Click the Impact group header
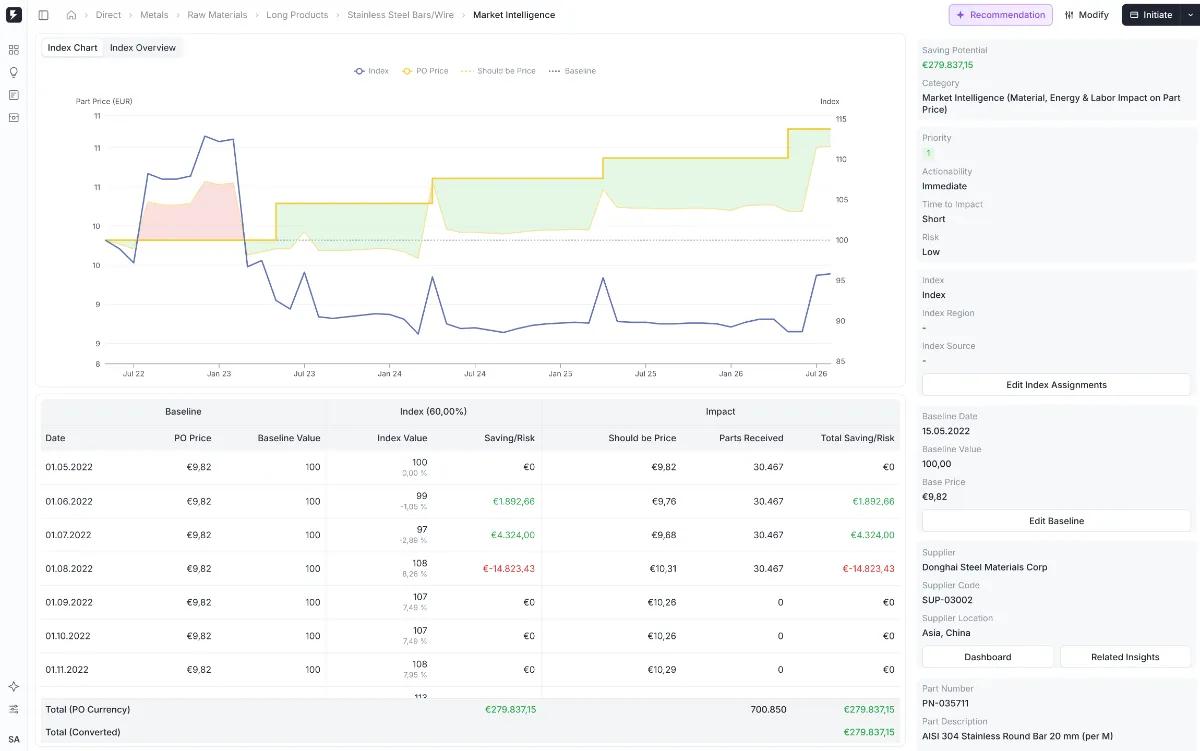This screenshot has width=1200, height=751. tap(720, 412)
